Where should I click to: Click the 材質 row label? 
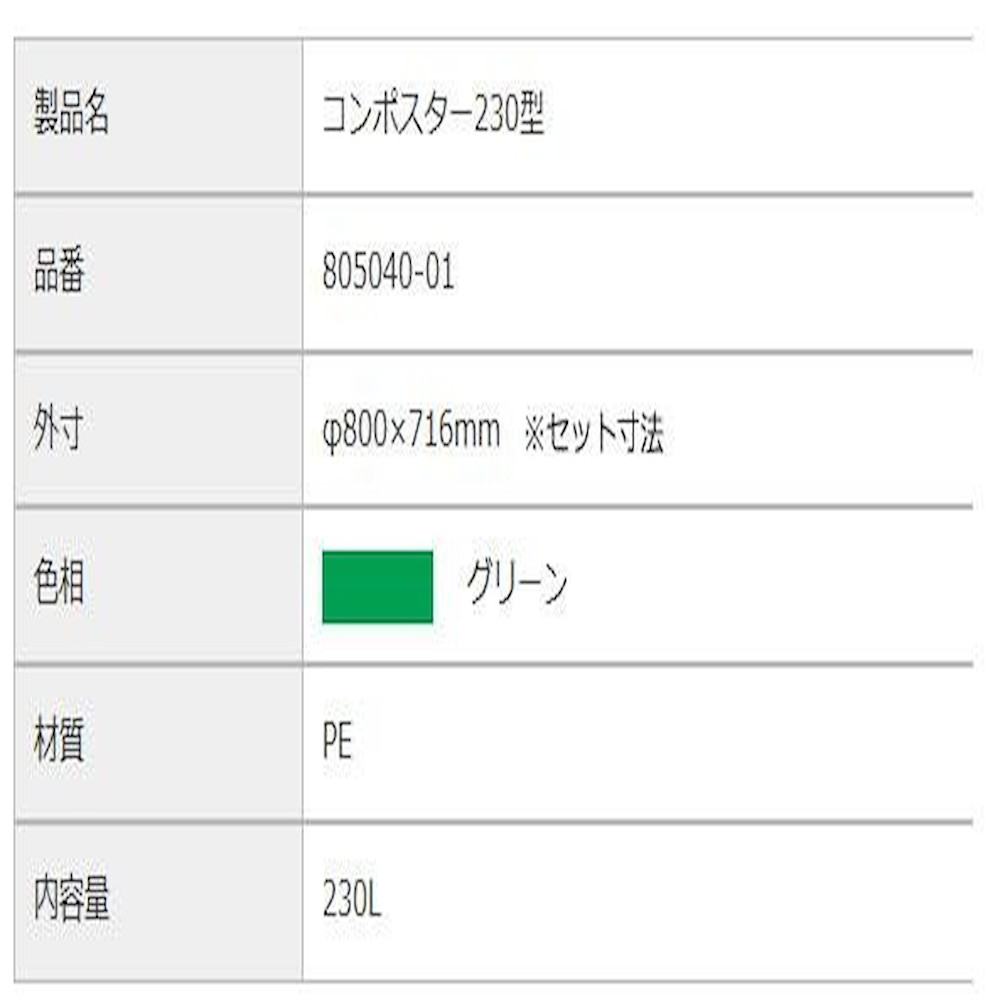pos(60,743)
